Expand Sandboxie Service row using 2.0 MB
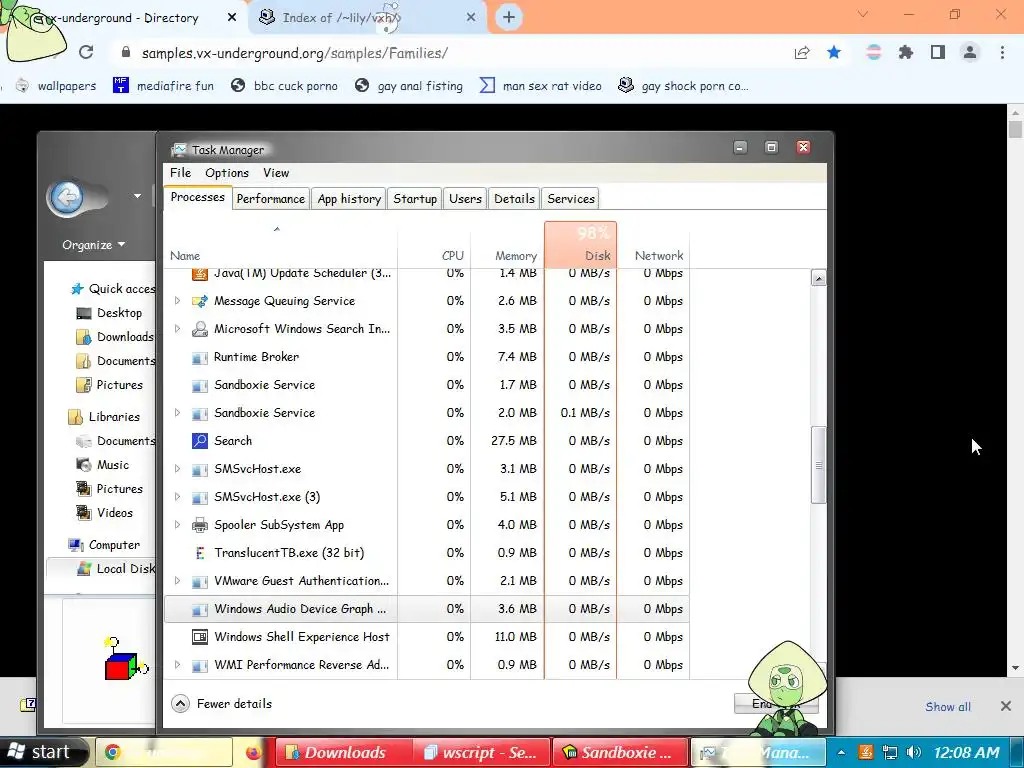Viewport: 1024px width, 768px height. click(x=177, y=413)
